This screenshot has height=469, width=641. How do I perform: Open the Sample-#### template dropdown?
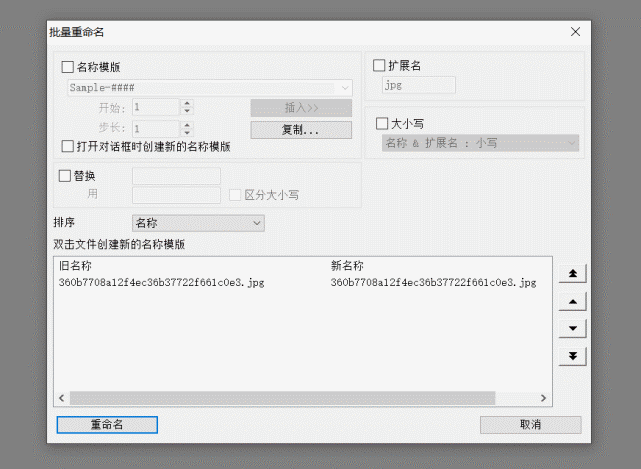point(345,88)
